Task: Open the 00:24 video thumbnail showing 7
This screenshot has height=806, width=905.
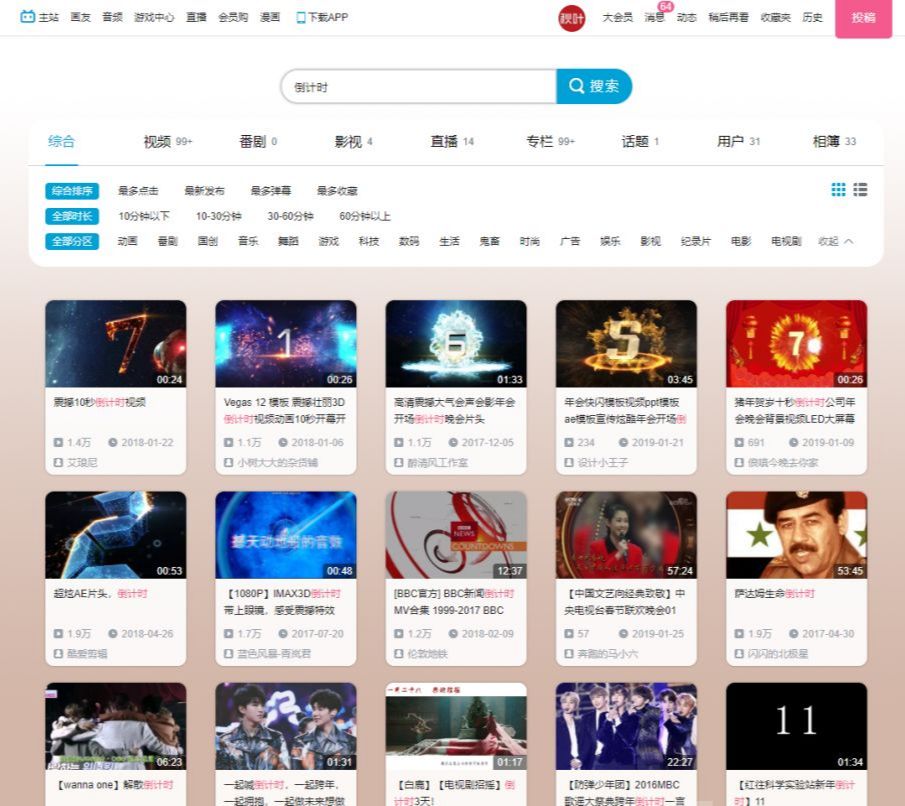Action: pyautogui.click(x=115, y=344)
